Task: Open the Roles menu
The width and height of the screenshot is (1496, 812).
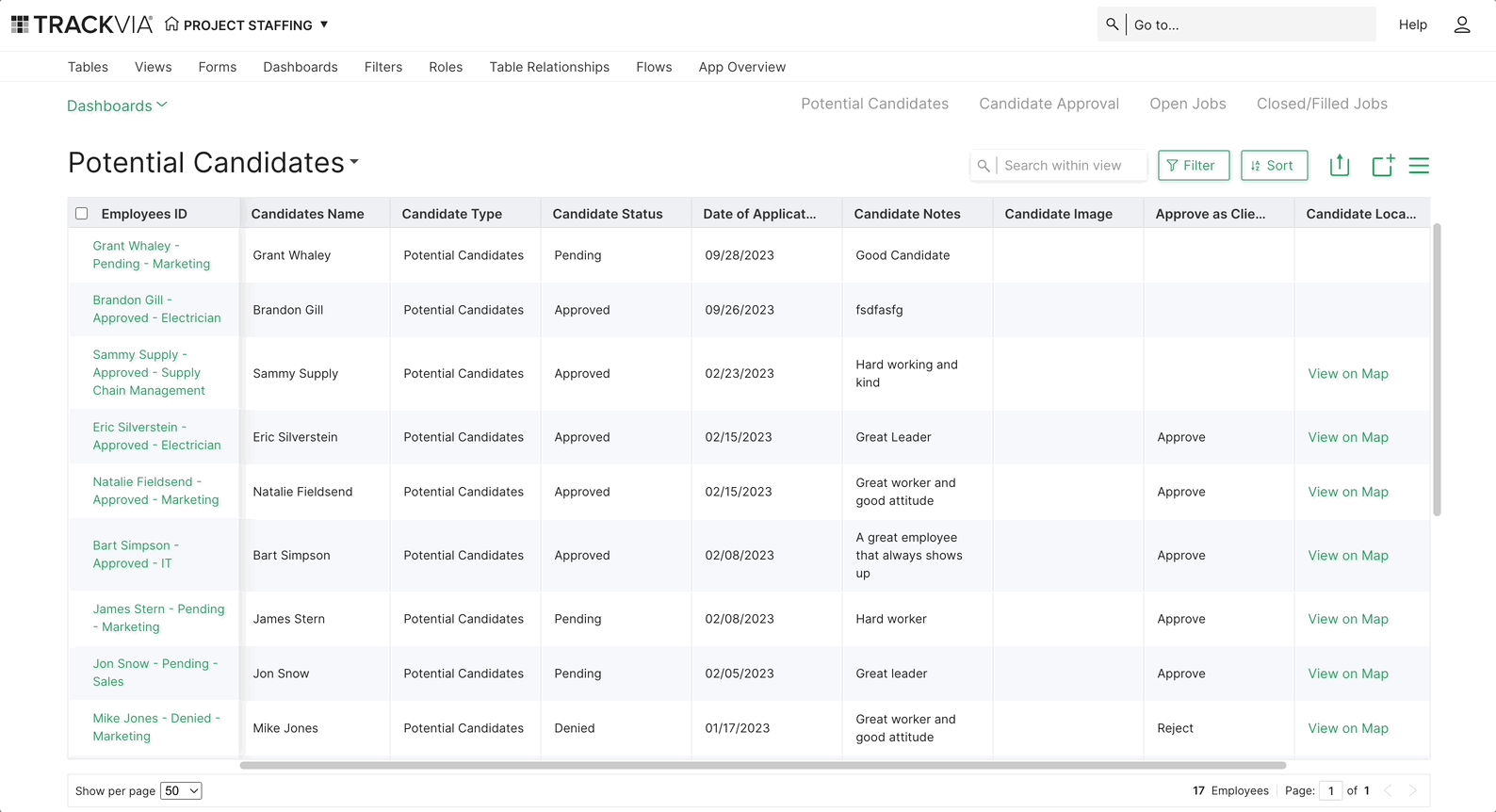Action: click(x=446, y=67)
